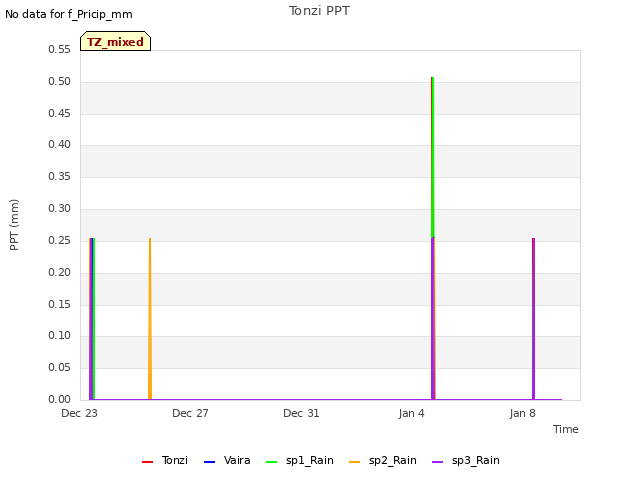Click the 'No data for f_Pricip_mm' message
Screen dimensions: 640x480
point(69,14)
